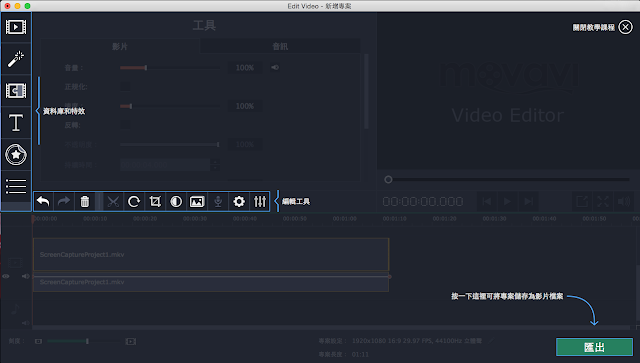
Task: Click the picture icon in toolbar
Action: [x=197, y=201]
